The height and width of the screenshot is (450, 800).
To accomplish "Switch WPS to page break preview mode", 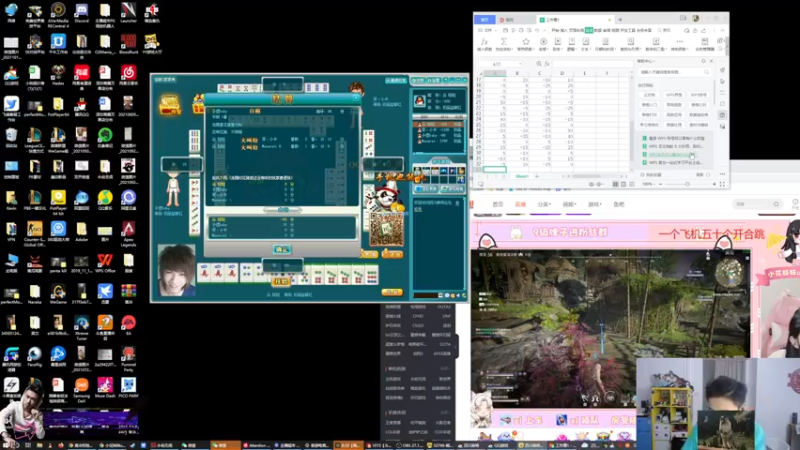I will point(632,184).
